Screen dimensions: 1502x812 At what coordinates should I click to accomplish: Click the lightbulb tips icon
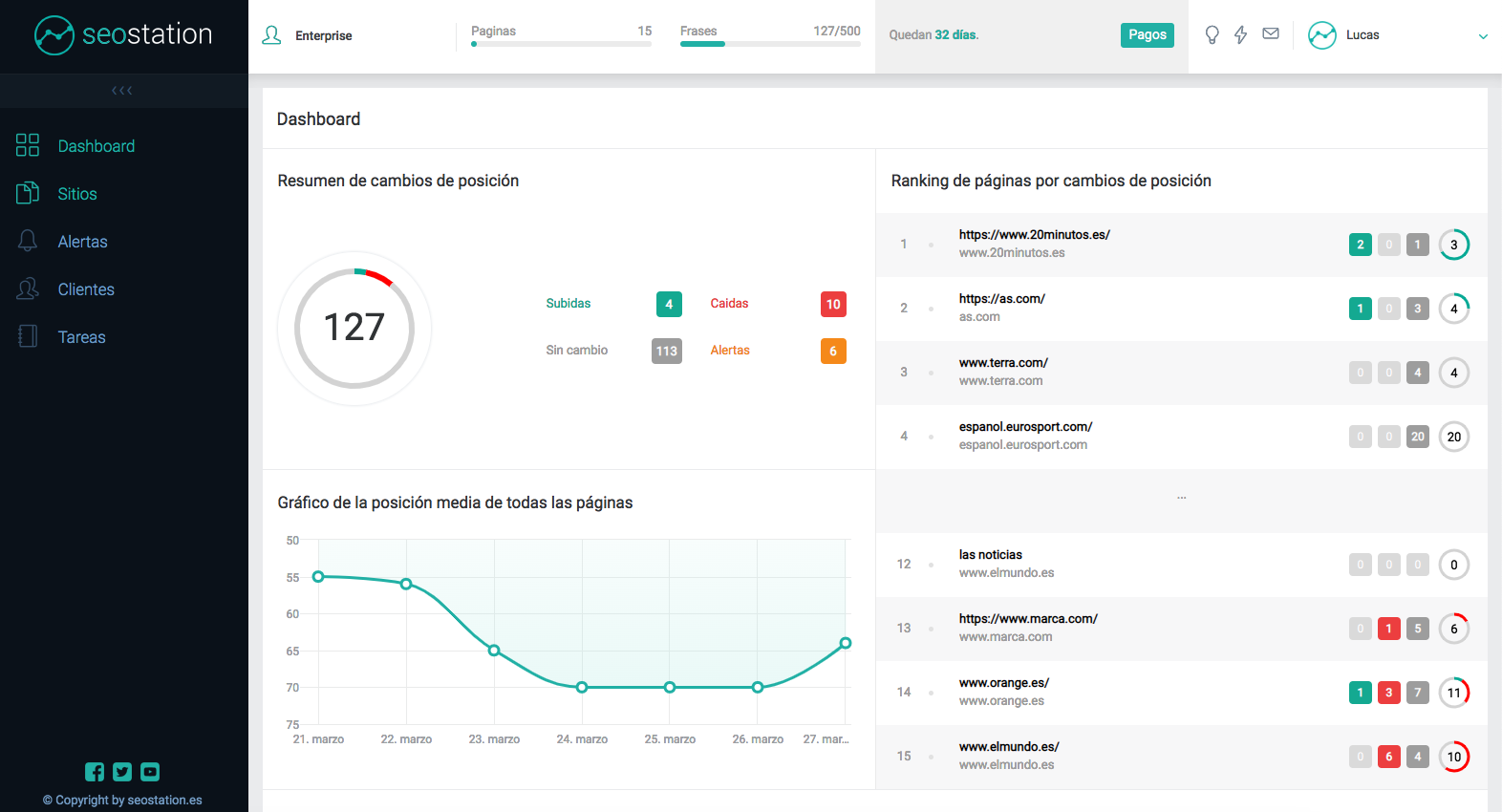pos(1212,35)
